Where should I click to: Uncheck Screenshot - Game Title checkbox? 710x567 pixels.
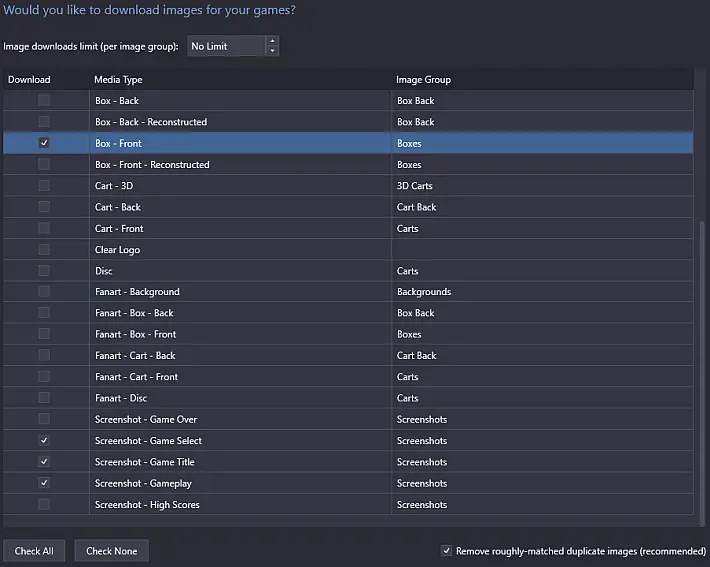coord(44,461)
